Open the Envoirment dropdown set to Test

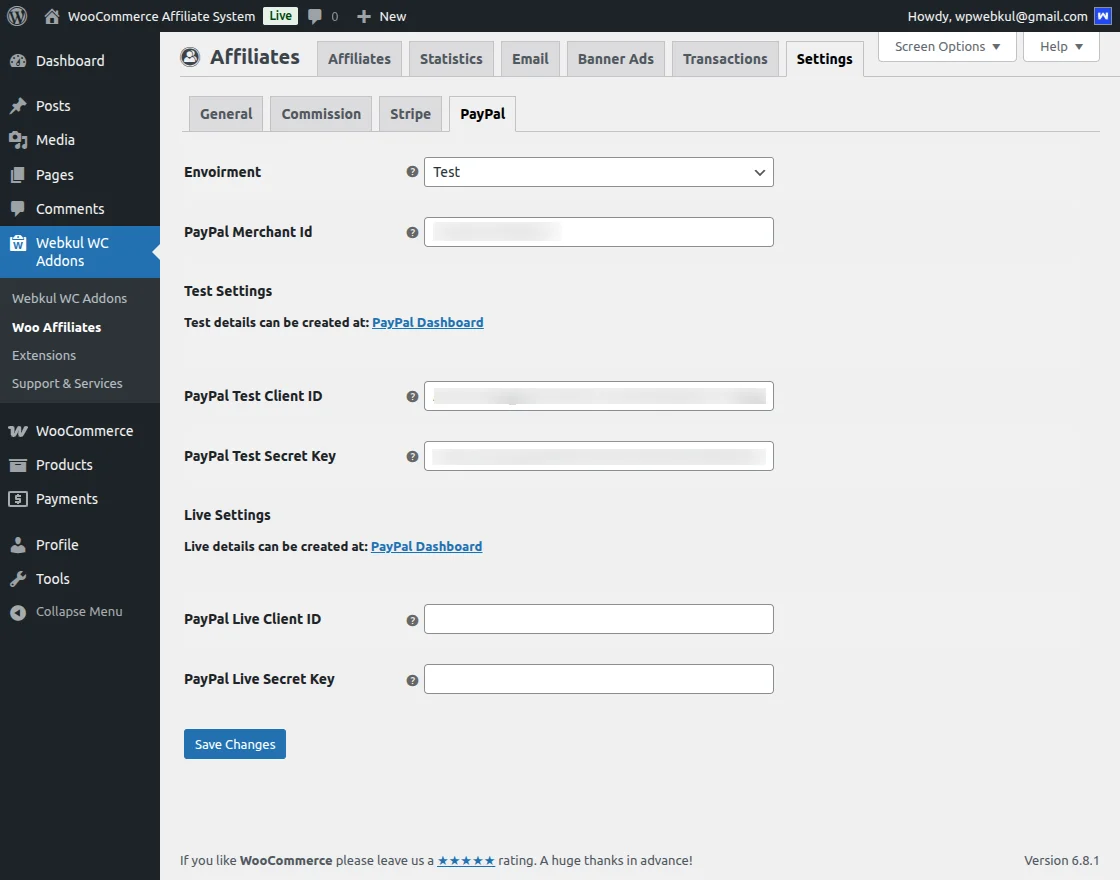coord(598,172)
